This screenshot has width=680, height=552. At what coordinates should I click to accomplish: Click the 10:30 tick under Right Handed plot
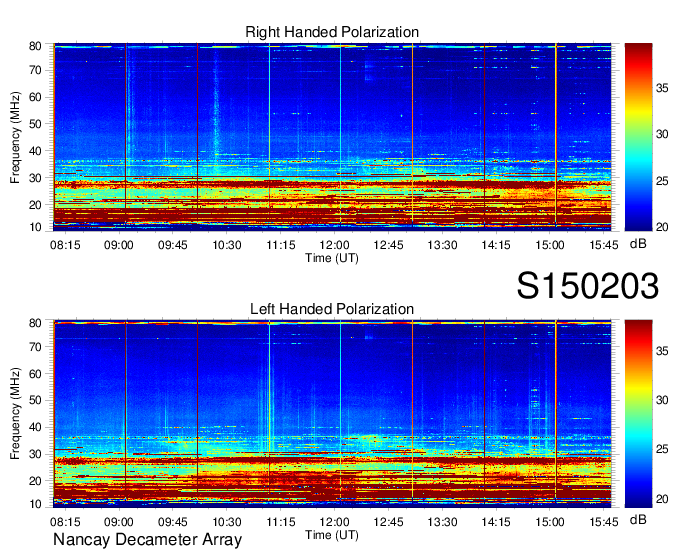[x=226, y=245]
